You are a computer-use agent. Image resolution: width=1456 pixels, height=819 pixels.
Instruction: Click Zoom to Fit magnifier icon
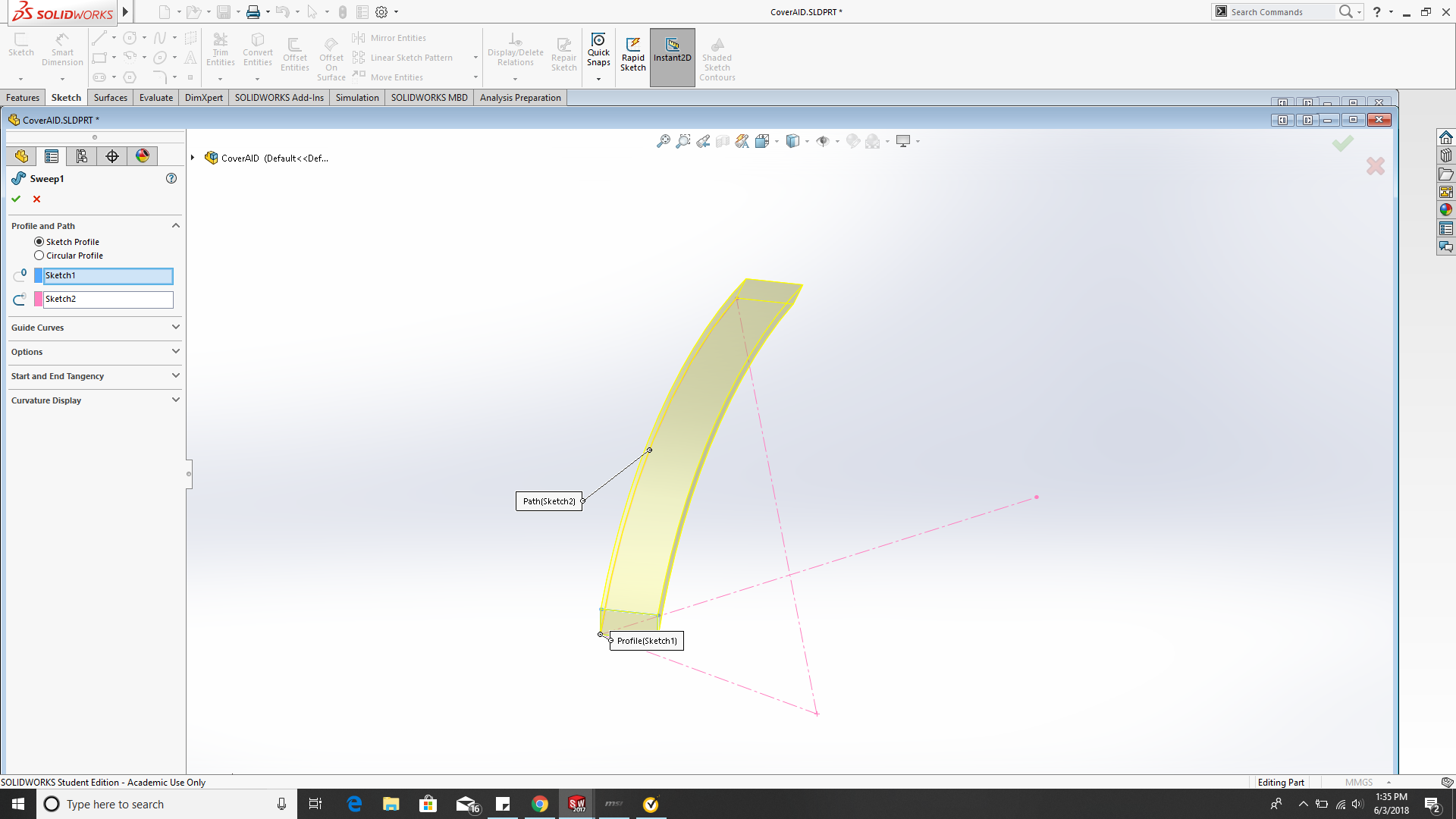(664, 141)
